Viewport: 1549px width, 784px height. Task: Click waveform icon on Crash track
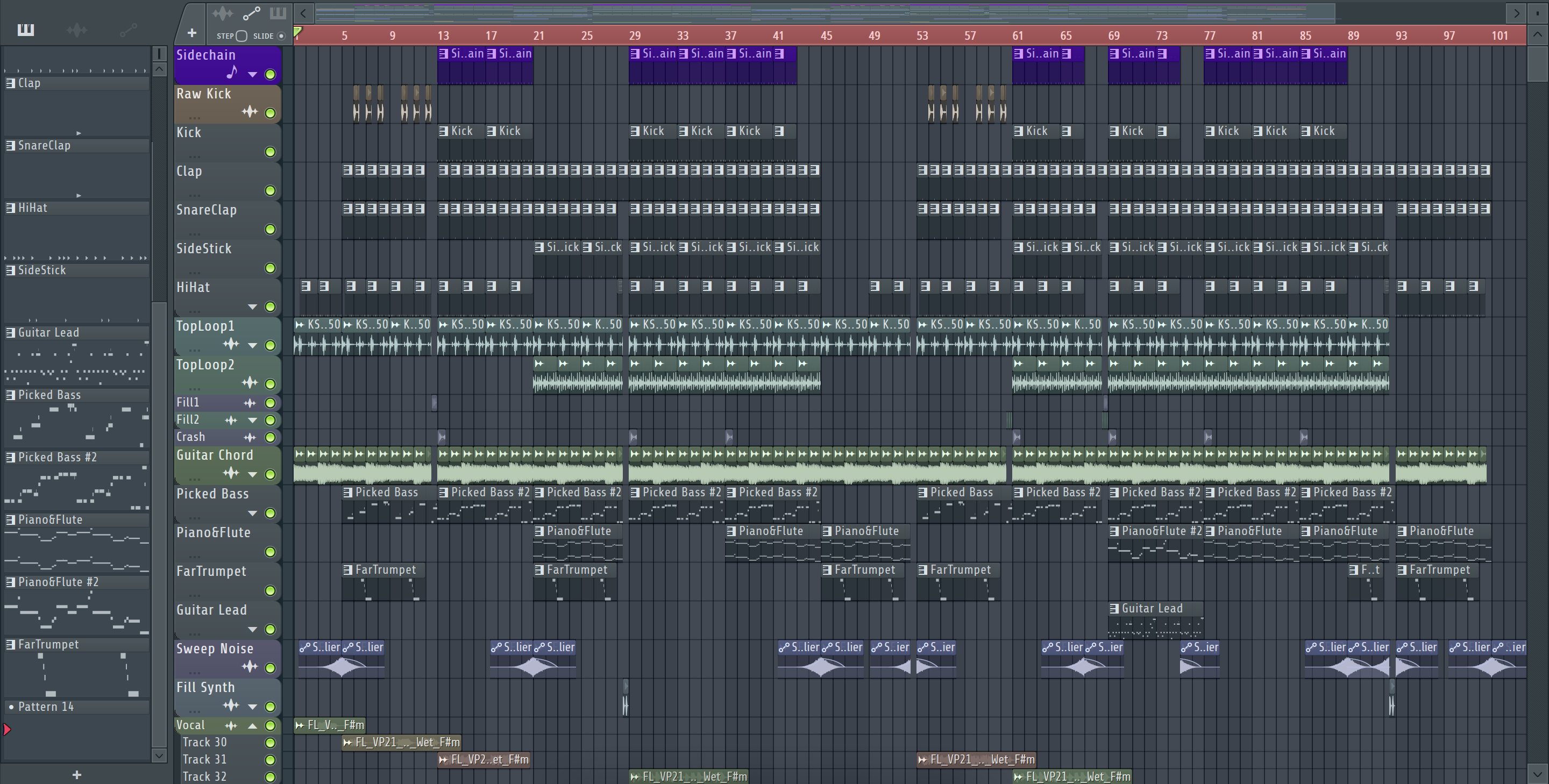pos(250,437)
